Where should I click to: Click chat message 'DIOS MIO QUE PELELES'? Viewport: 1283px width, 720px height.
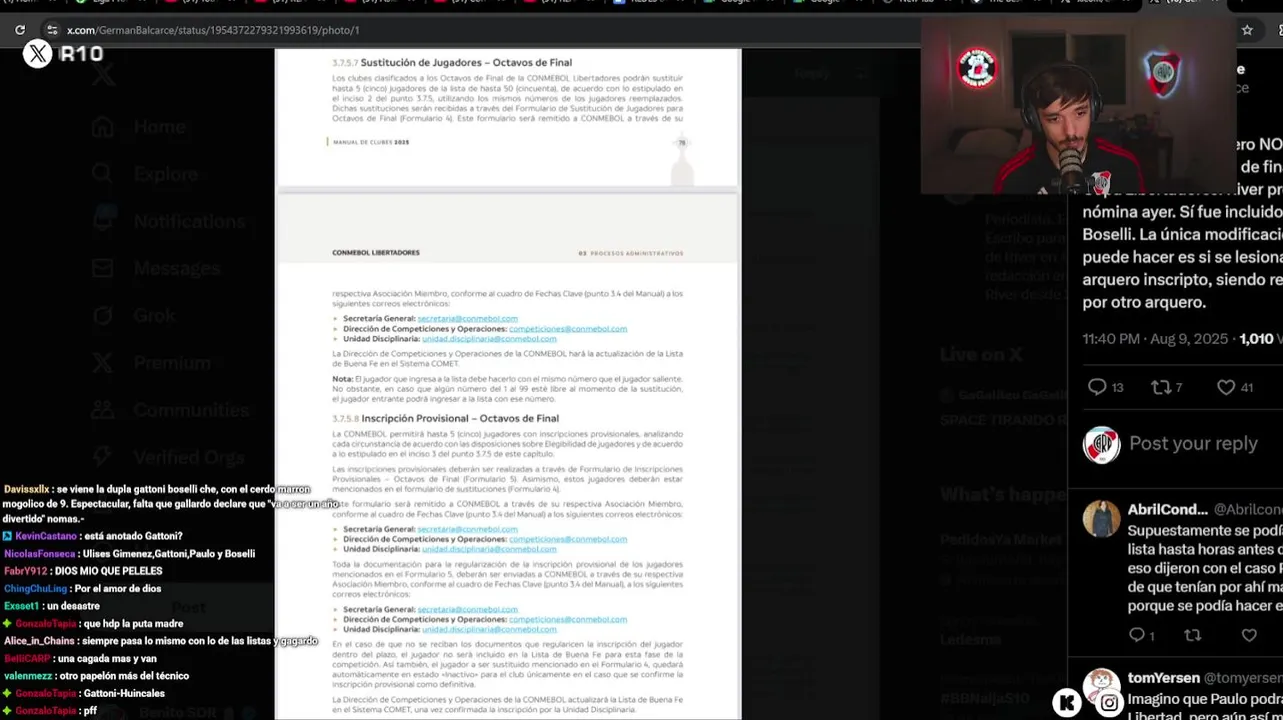(83, 571)
